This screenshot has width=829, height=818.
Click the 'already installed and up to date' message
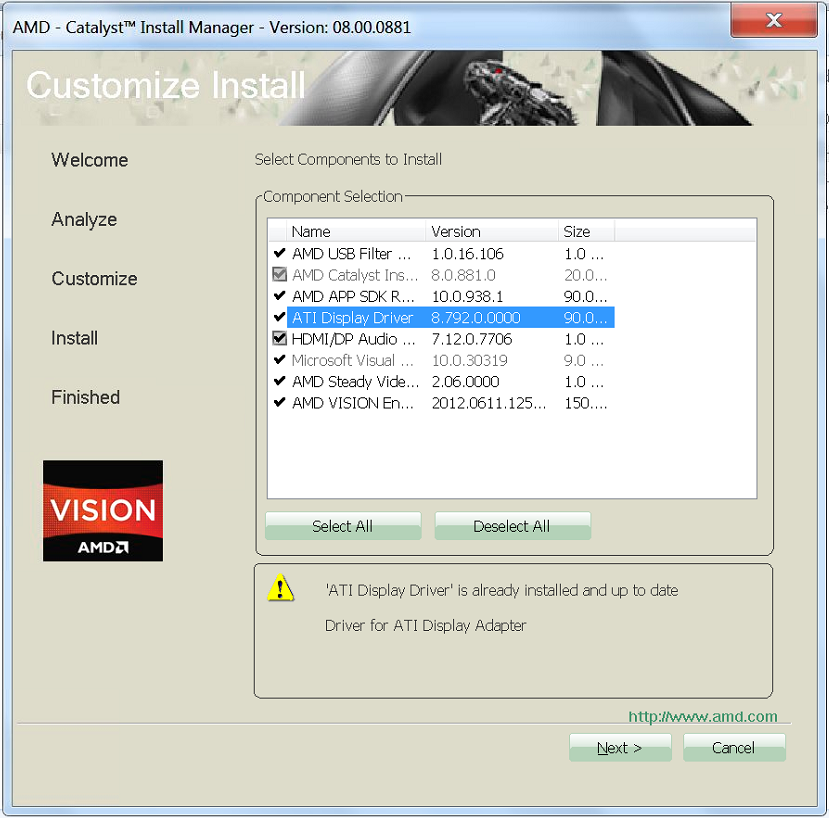coord(502,590)
